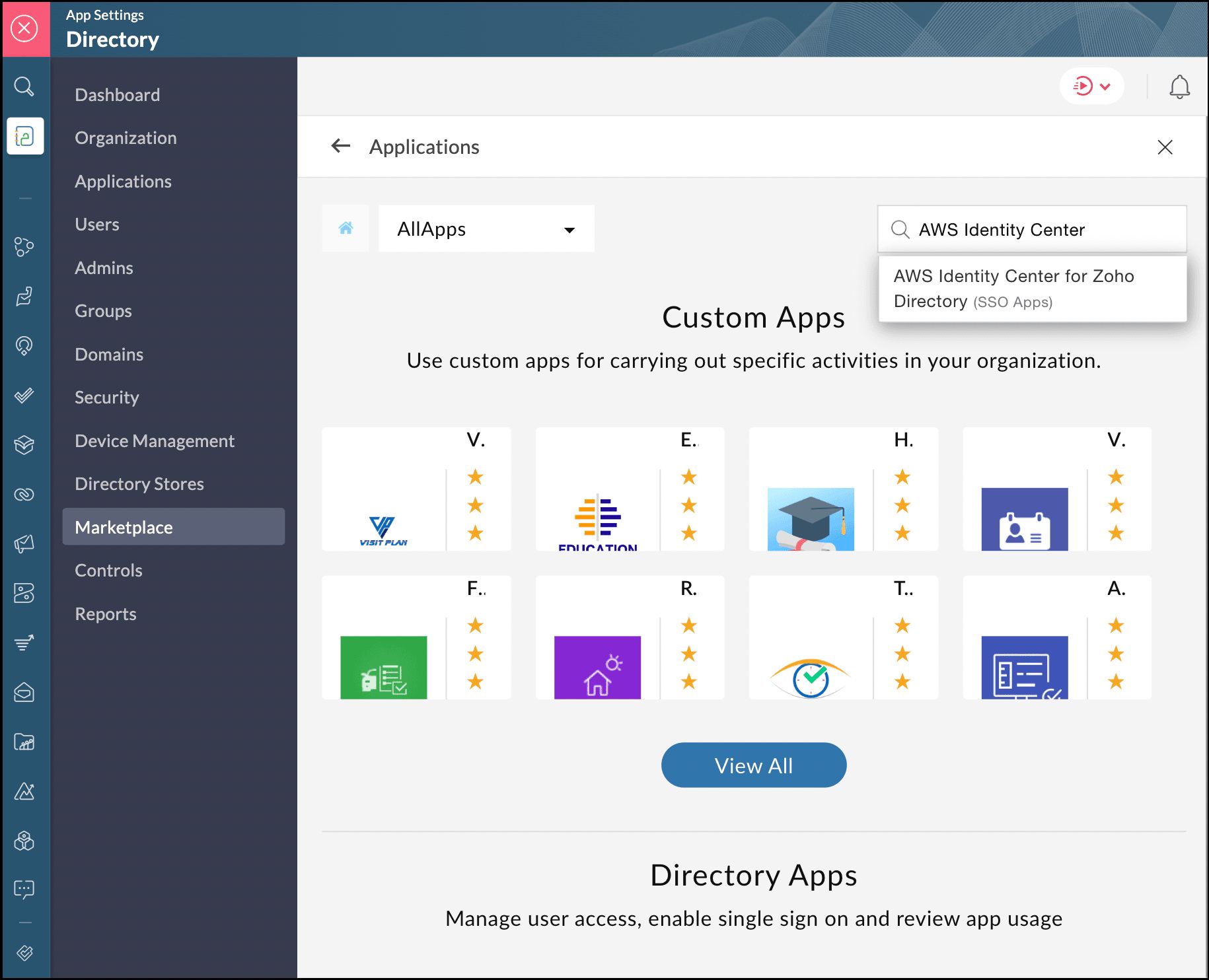
Task: Go back using the Applications arrow
Action: 341,146
